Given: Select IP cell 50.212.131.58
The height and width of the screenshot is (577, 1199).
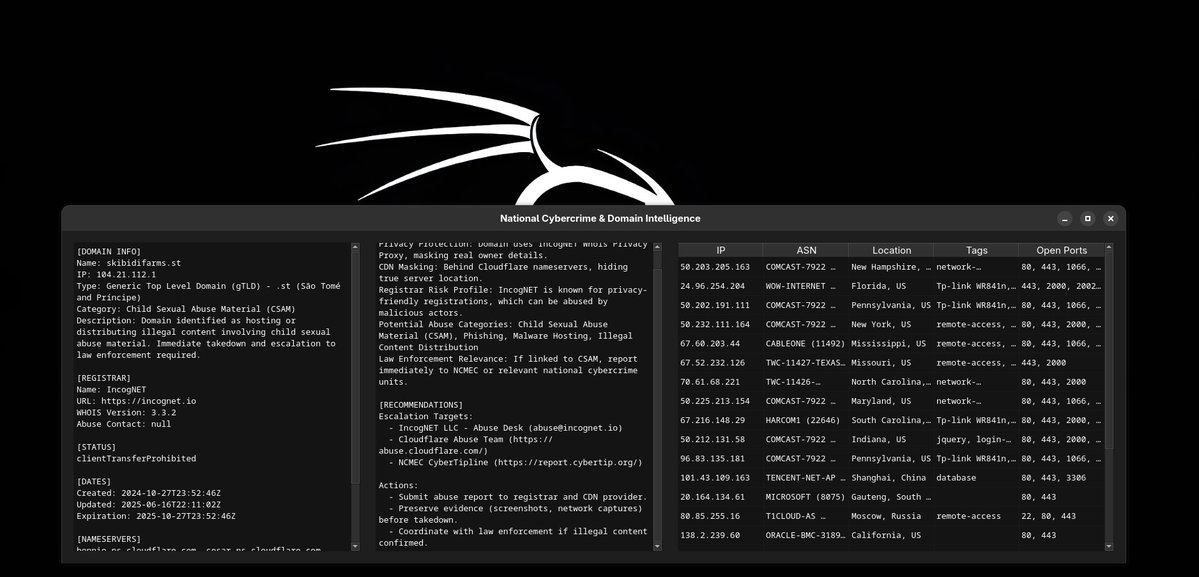Looking at the screenshot, I should click(x=720, y=439).
